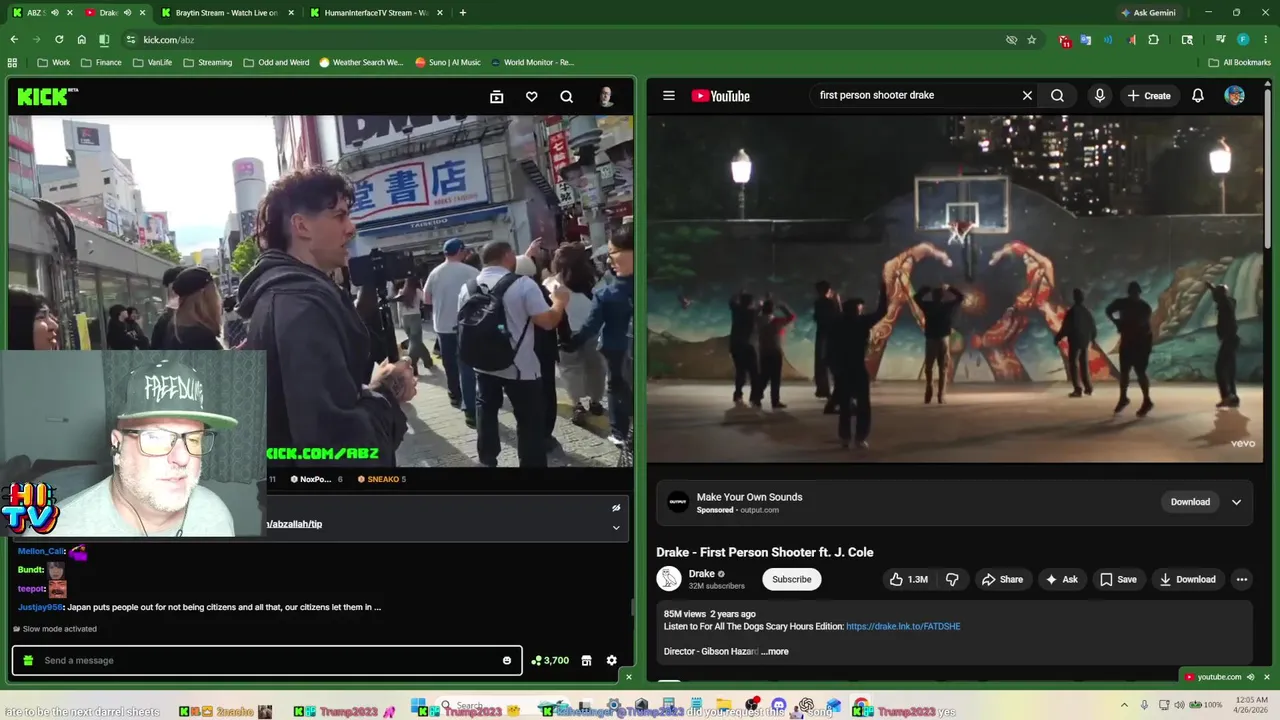Open the HumanInterfaceTV Stream tab
The width and height of the screenshot is (1280, 720).
tap(376, 13)
